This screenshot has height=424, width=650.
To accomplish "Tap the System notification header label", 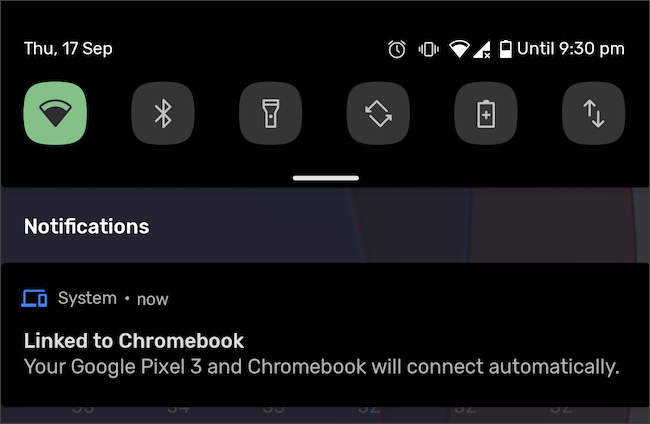I will click(x=87, y=298).
